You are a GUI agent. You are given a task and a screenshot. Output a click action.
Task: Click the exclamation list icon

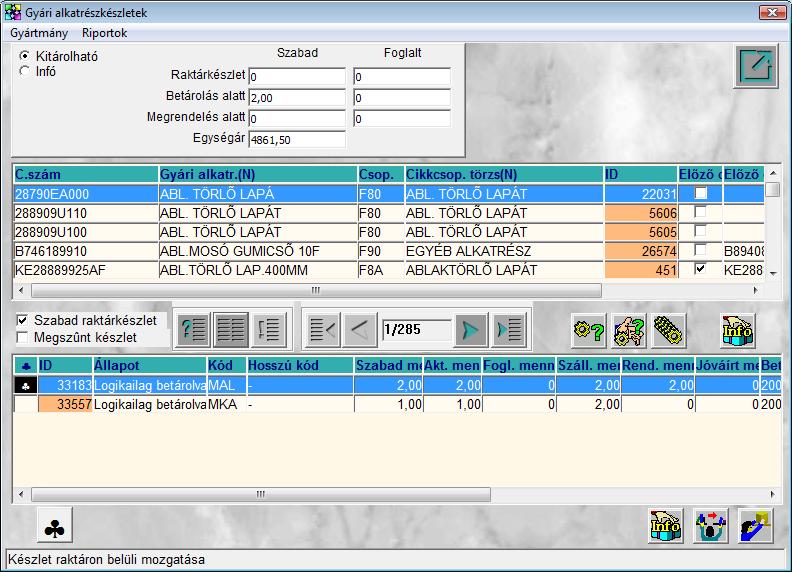pos(269,330)
